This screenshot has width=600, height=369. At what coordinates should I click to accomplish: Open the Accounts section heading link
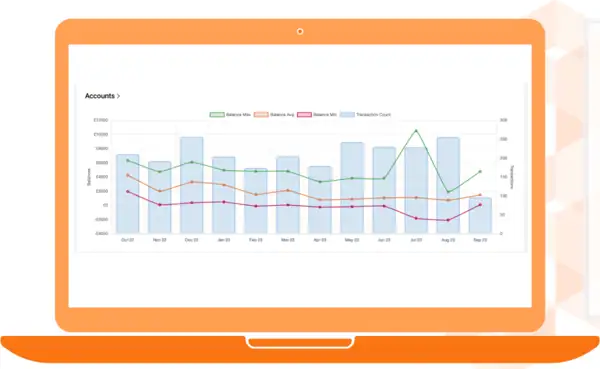click(x=99, y=96)
